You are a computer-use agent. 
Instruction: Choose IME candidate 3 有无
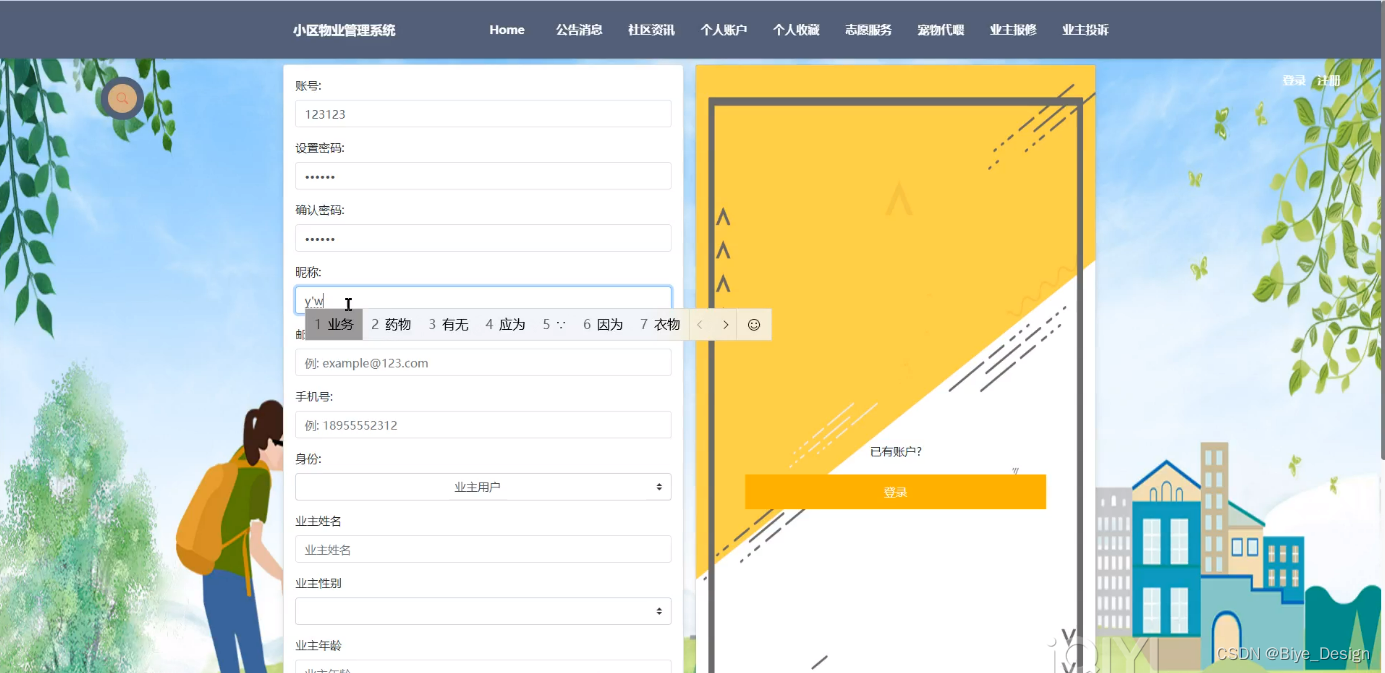tap(448, 325)
